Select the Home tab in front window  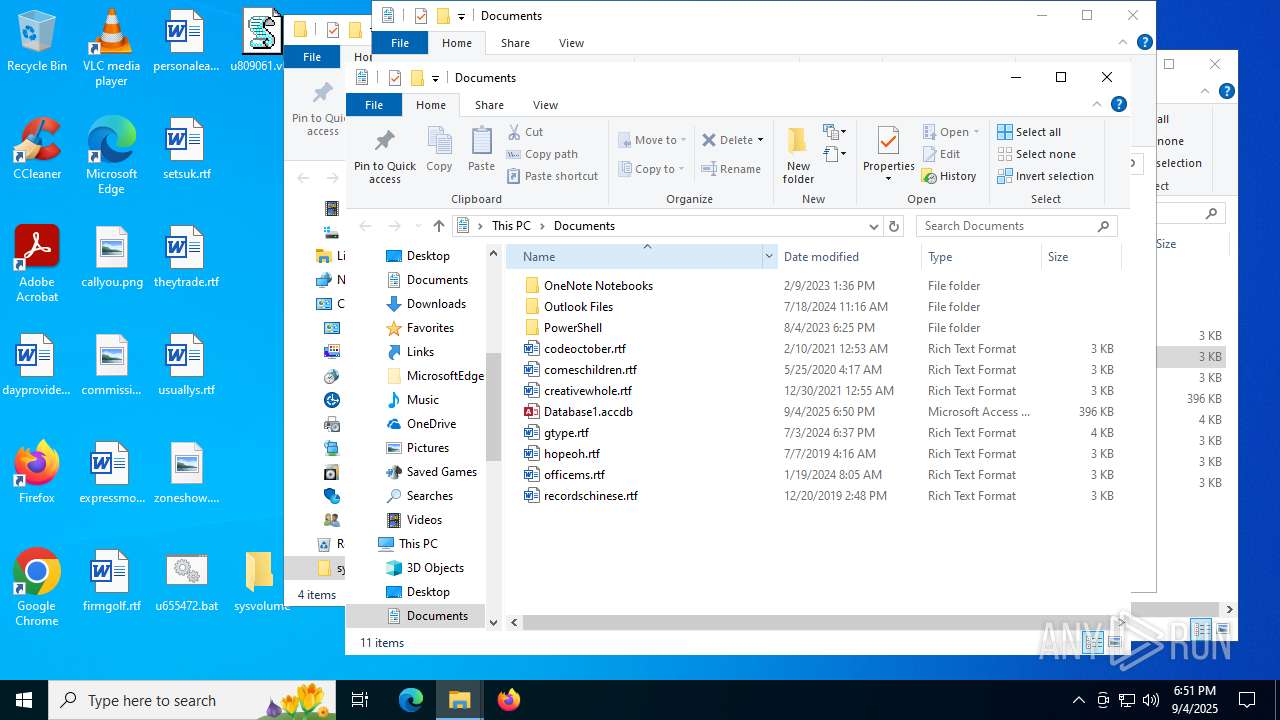pos(431,105)
